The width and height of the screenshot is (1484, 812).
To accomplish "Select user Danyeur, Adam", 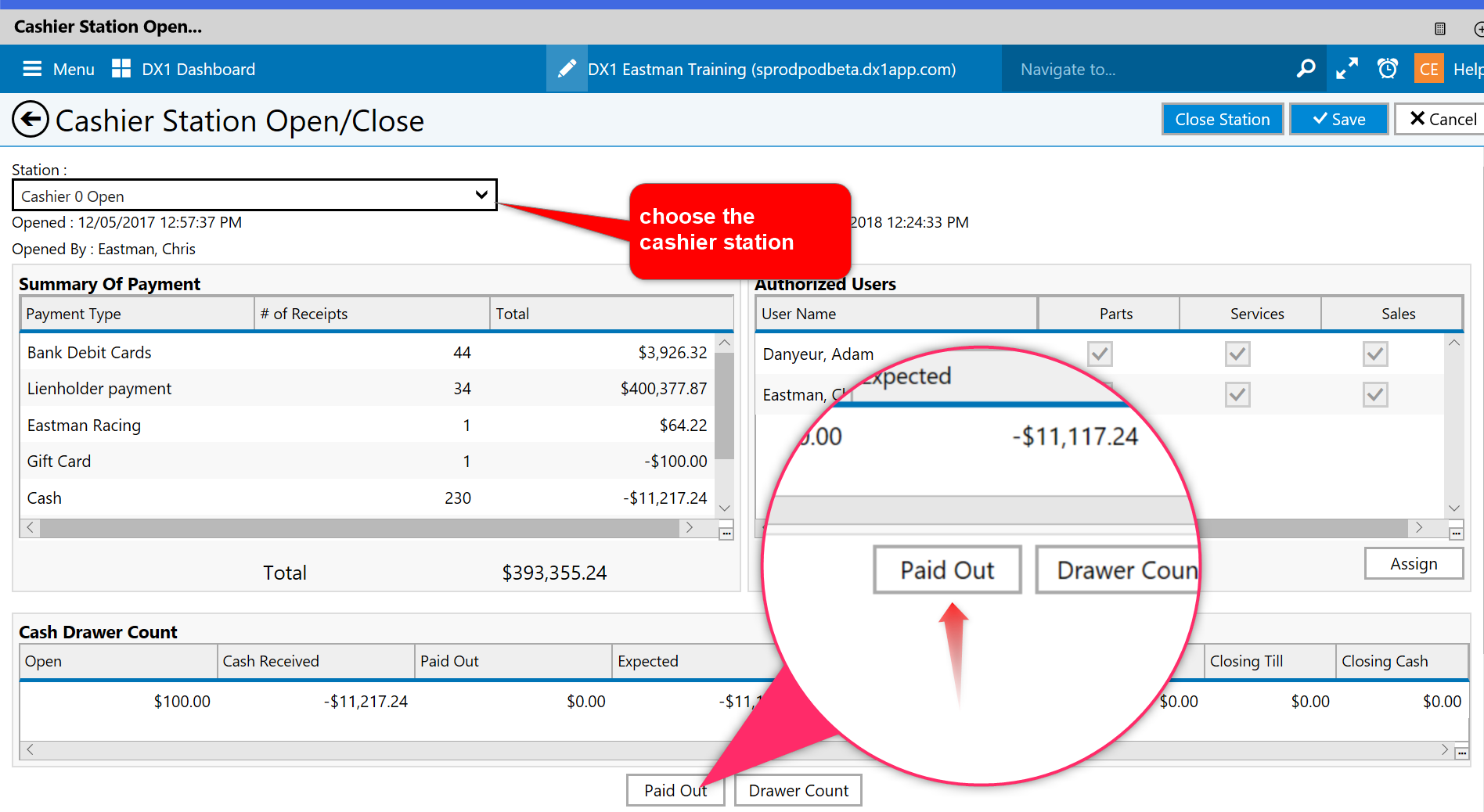I will click(818, 354).
